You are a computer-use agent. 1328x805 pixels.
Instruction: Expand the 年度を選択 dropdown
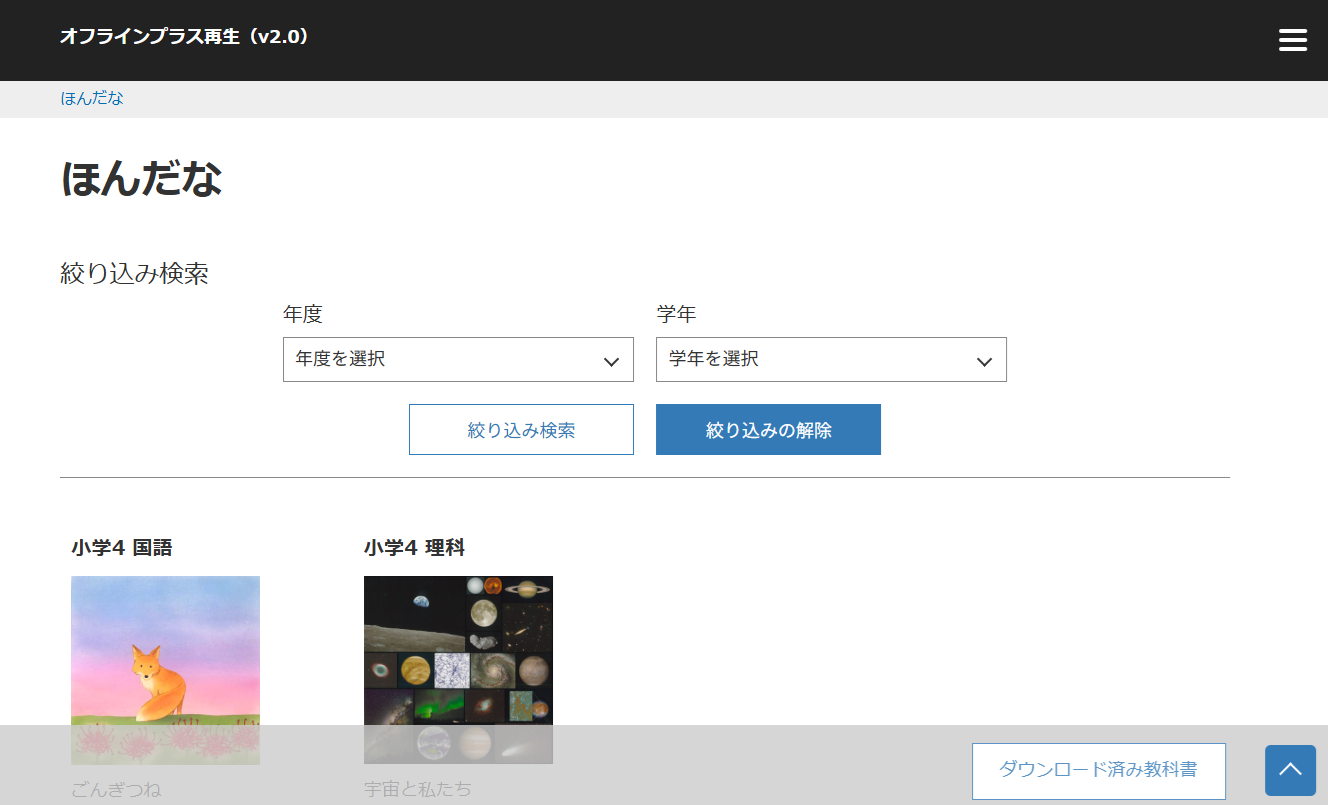point(457,359)
